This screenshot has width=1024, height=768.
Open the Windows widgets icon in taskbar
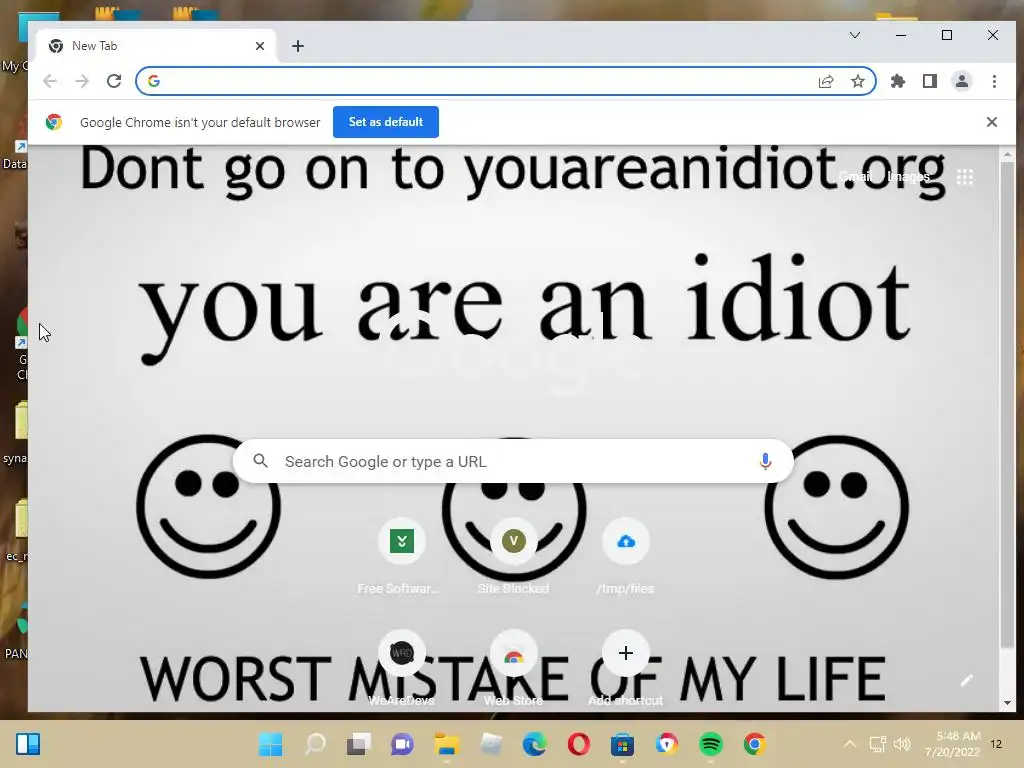28,744
